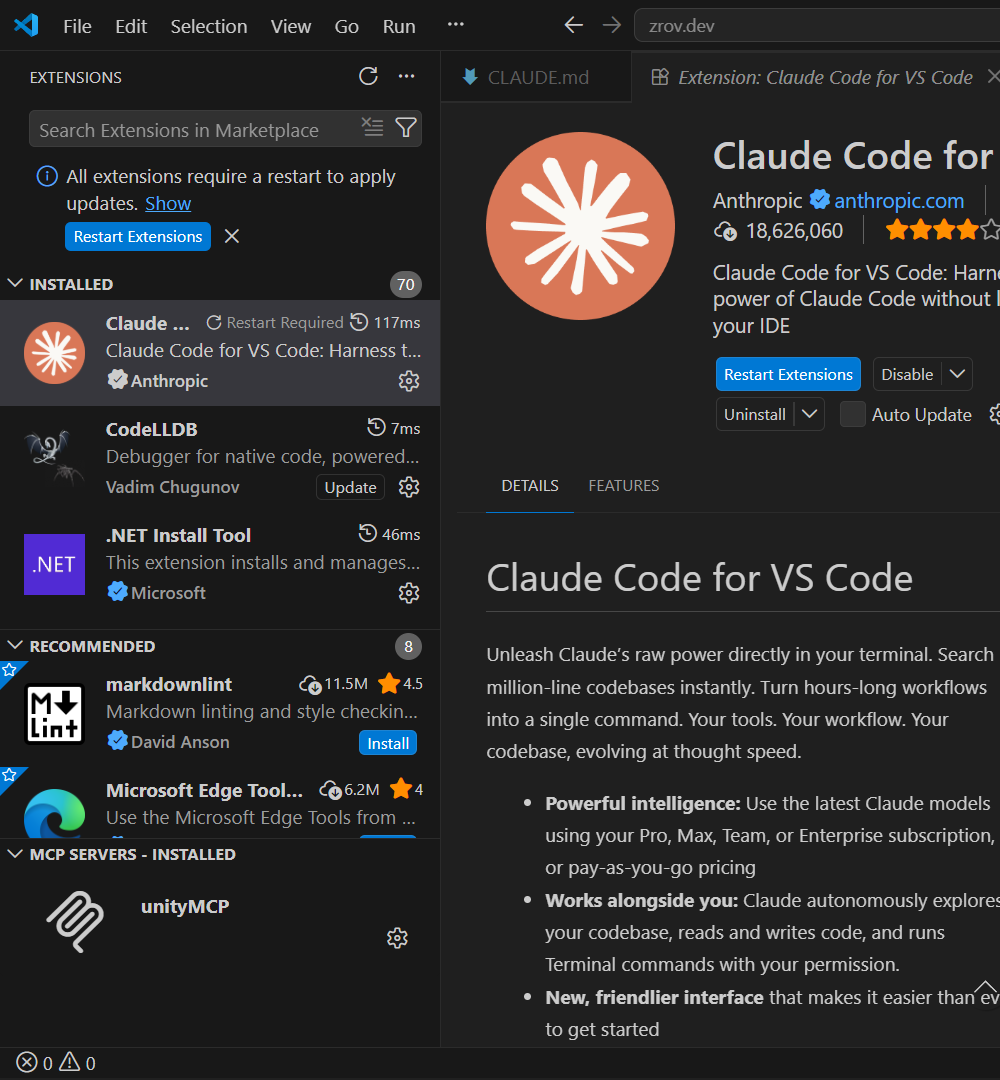Clear extensions search results icon

coord(373,127)
